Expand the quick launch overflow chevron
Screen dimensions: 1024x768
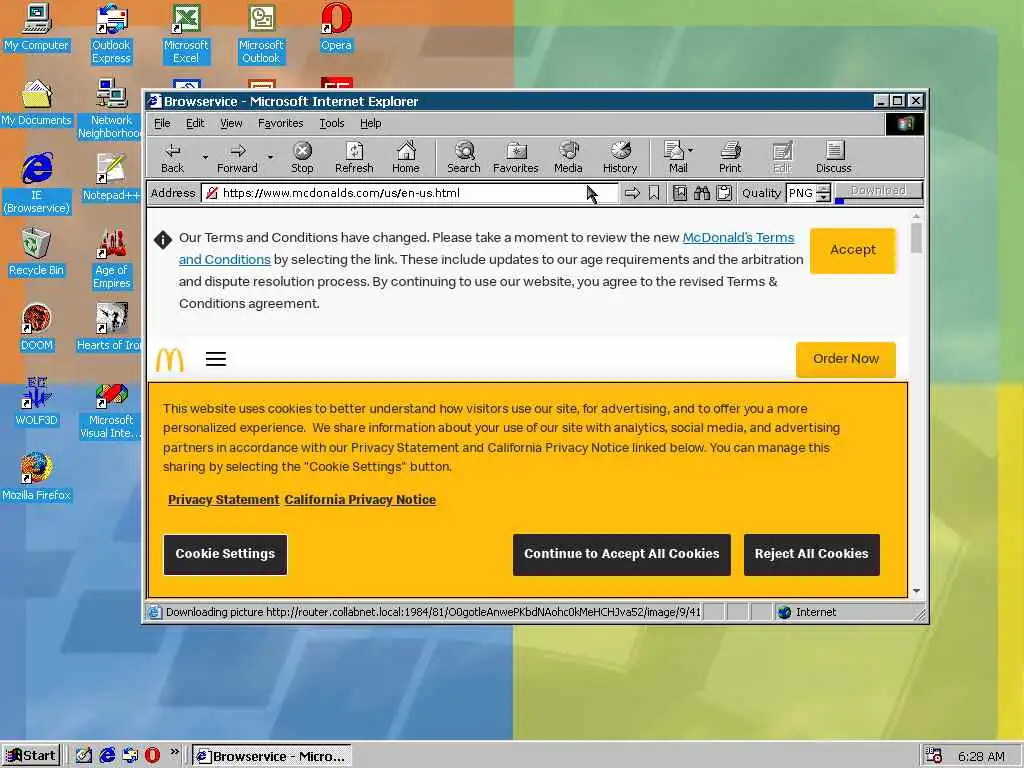click(x=174, y=752)
